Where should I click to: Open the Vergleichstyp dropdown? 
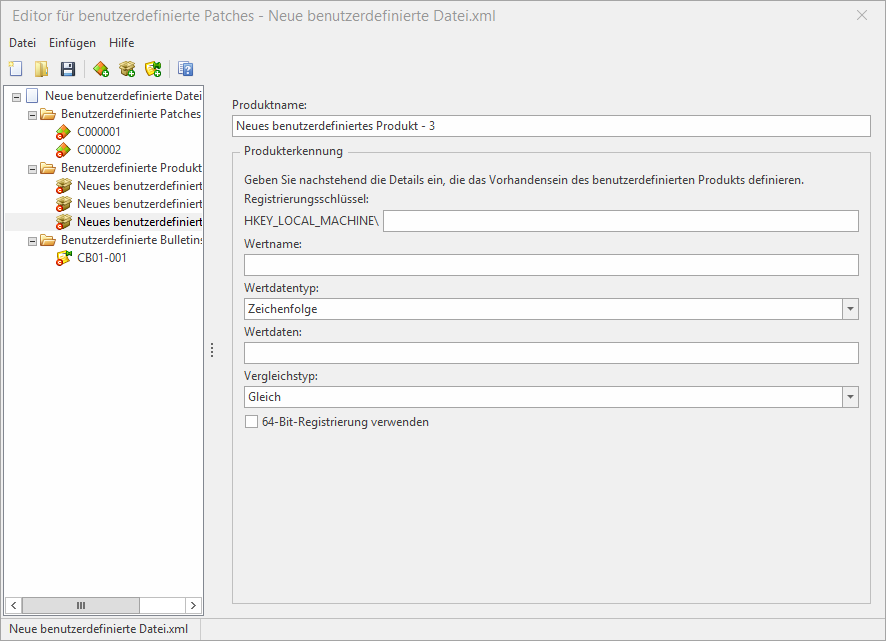(850, 397)
